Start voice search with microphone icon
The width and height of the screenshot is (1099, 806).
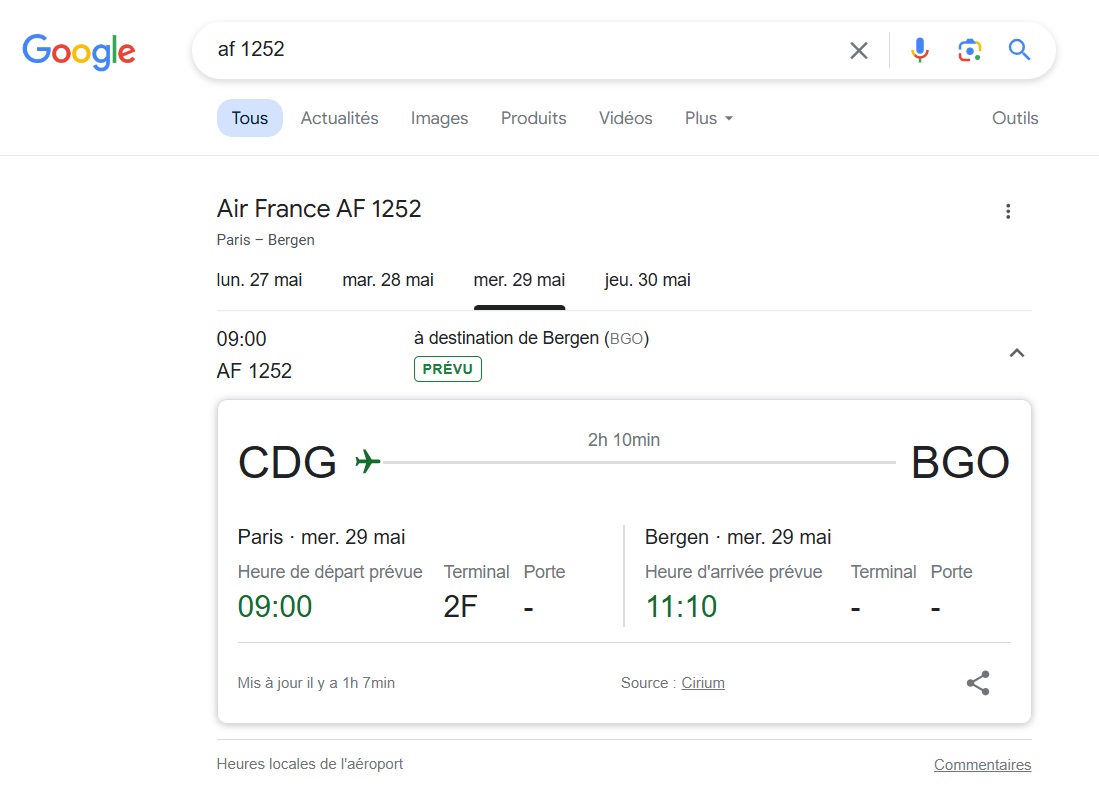click(x=920, y=50)
